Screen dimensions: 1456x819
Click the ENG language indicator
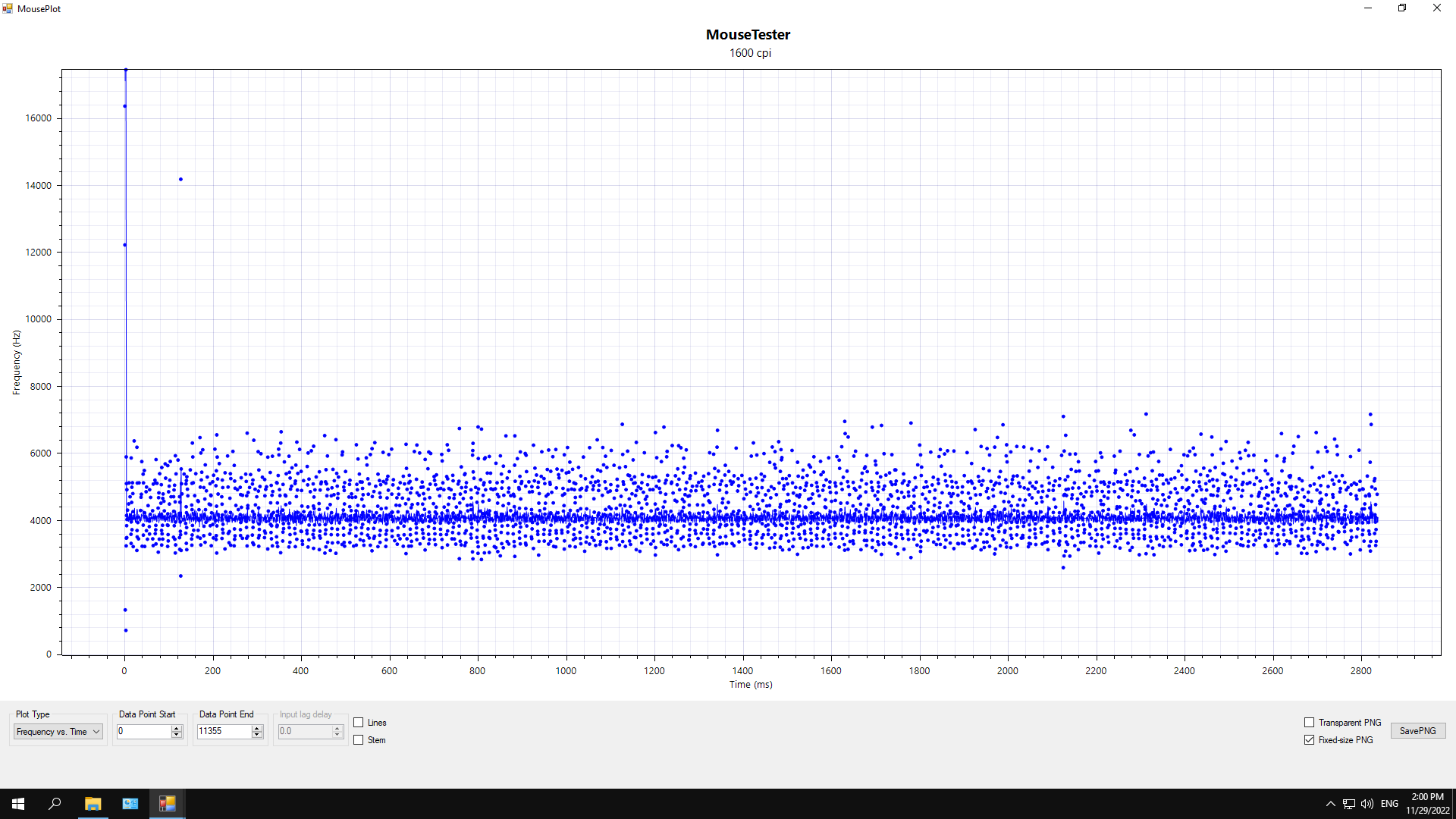click(1389, 804)
